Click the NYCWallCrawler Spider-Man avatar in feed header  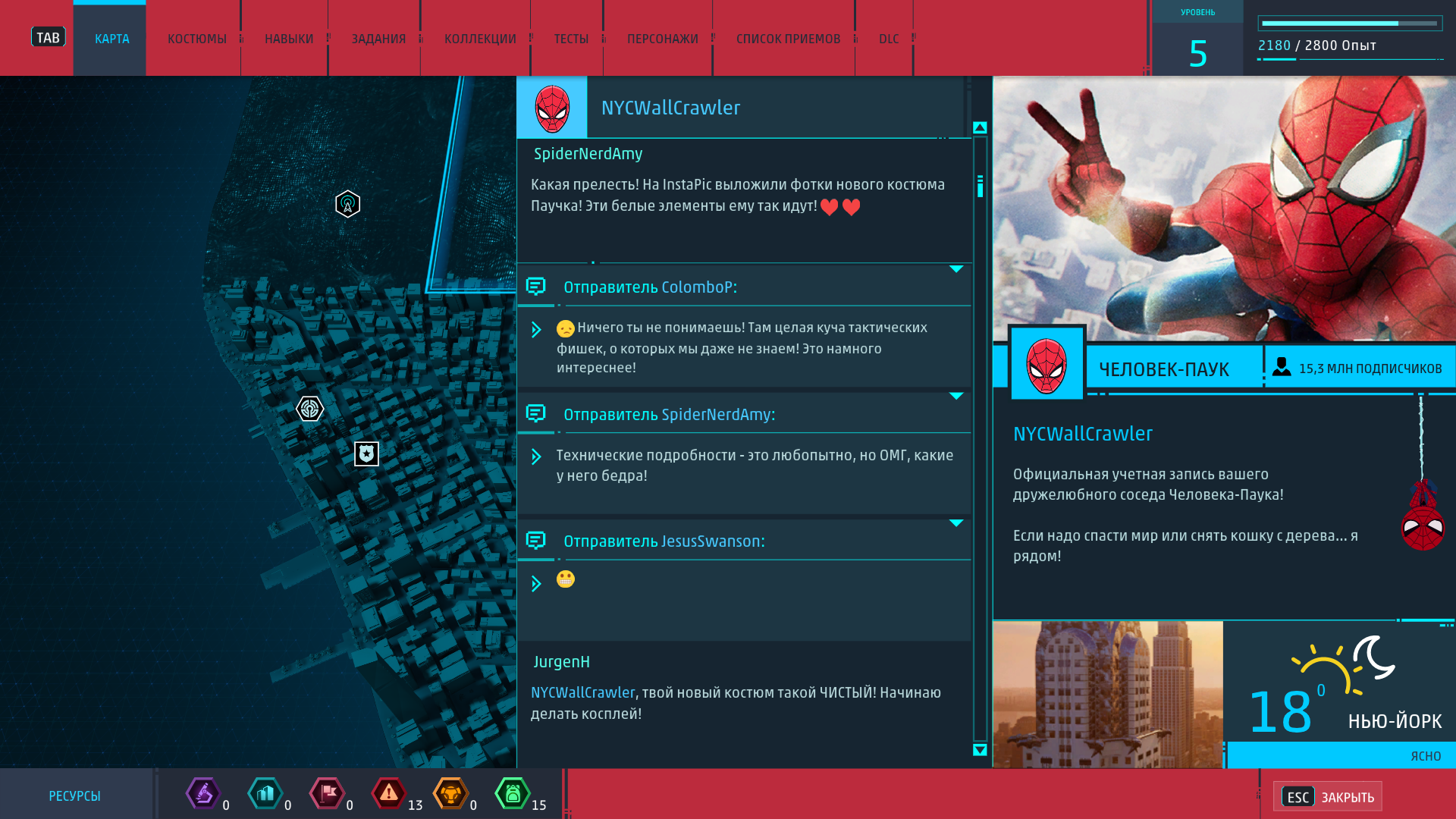coord(552,108)
